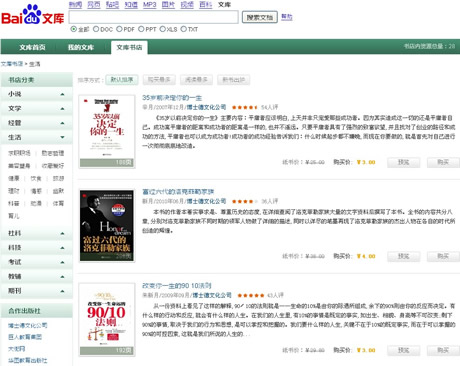Image resolution: width=460 pixels, height=366 pixels.
Task: Open the 百科 top link
Action: pos(206,5)
